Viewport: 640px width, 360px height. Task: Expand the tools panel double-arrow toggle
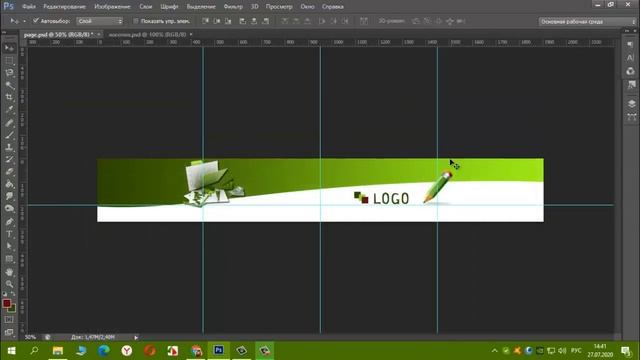pyautogui.click(x=4, y=32)
